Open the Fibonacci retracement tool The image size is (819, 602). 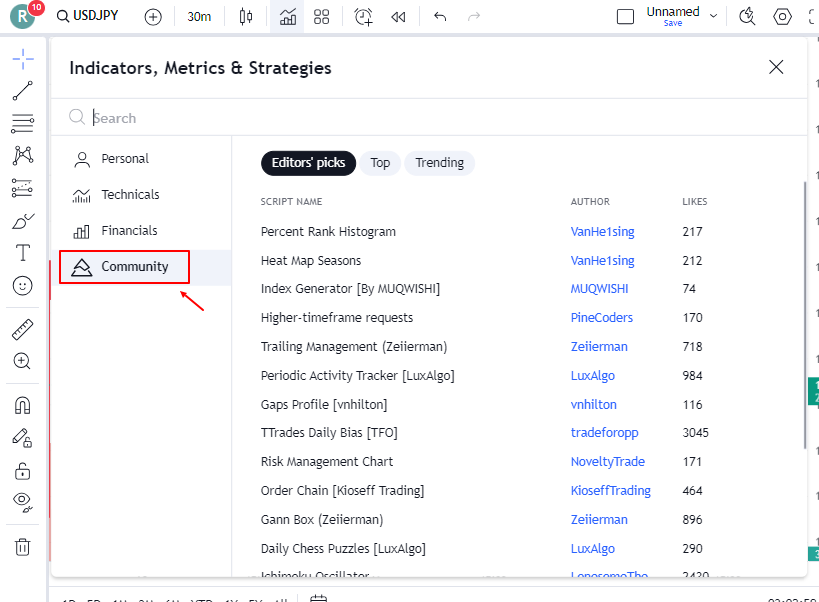click(x=22, y=124)
